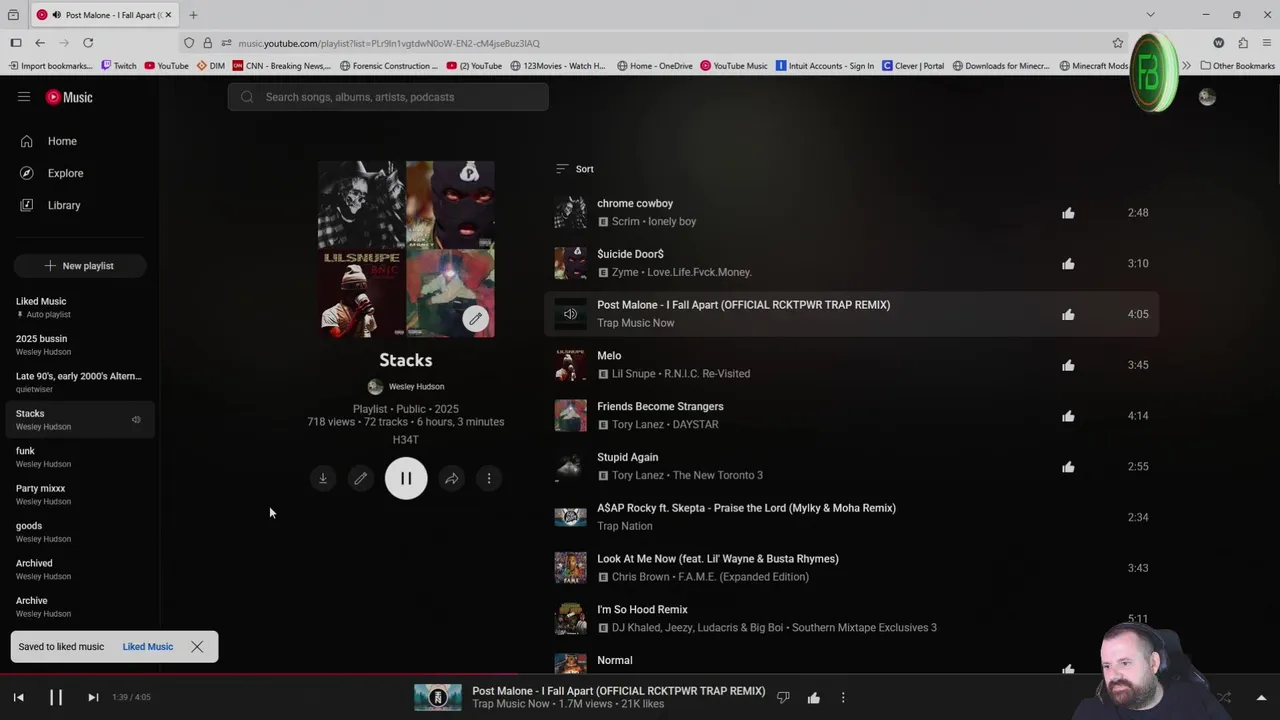List all tabs dropdown arrow
Screen dimensions: 1280x720
[1150, 15]
